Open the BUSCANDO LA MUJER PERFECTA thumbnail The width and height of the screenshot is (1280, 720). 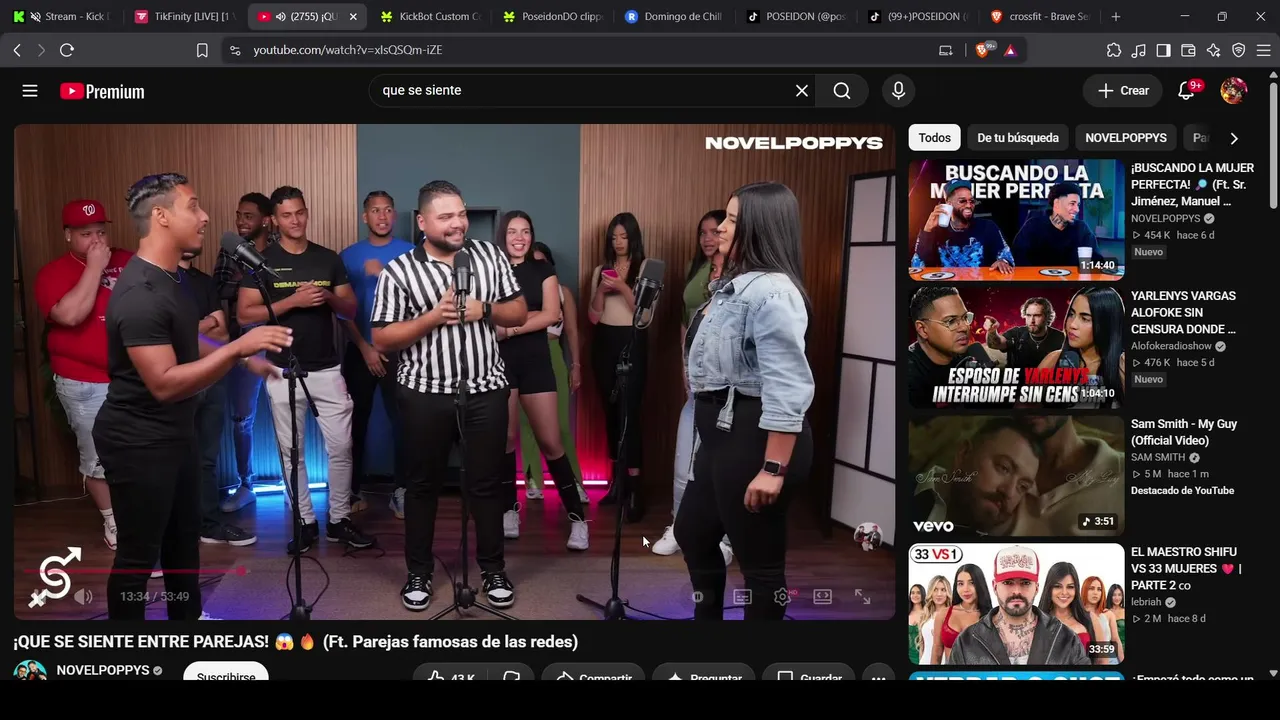coord(1016,220)
